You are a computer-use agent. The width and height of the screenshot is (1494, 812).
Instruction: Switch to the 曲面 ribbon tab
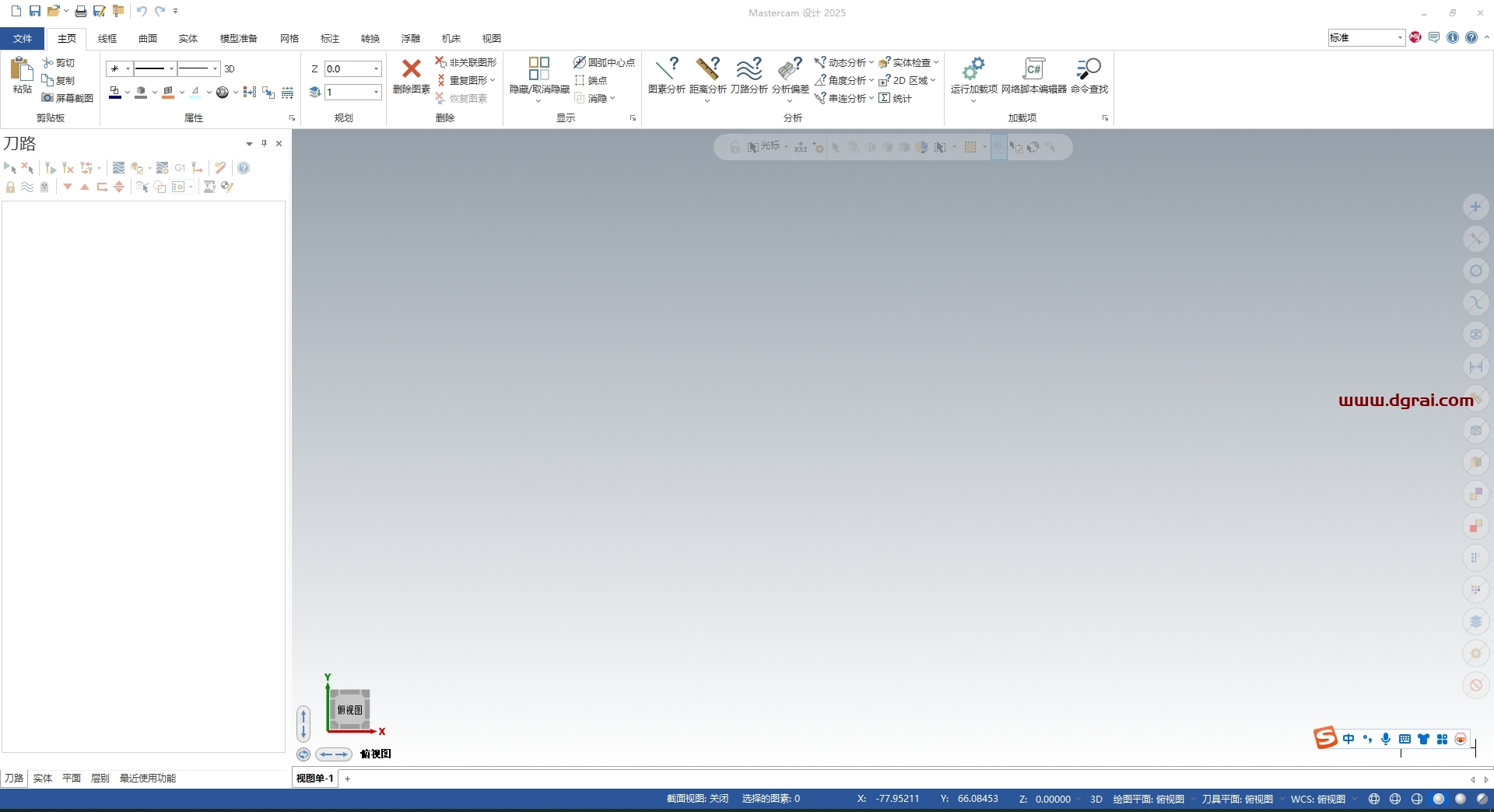(148, 39)
